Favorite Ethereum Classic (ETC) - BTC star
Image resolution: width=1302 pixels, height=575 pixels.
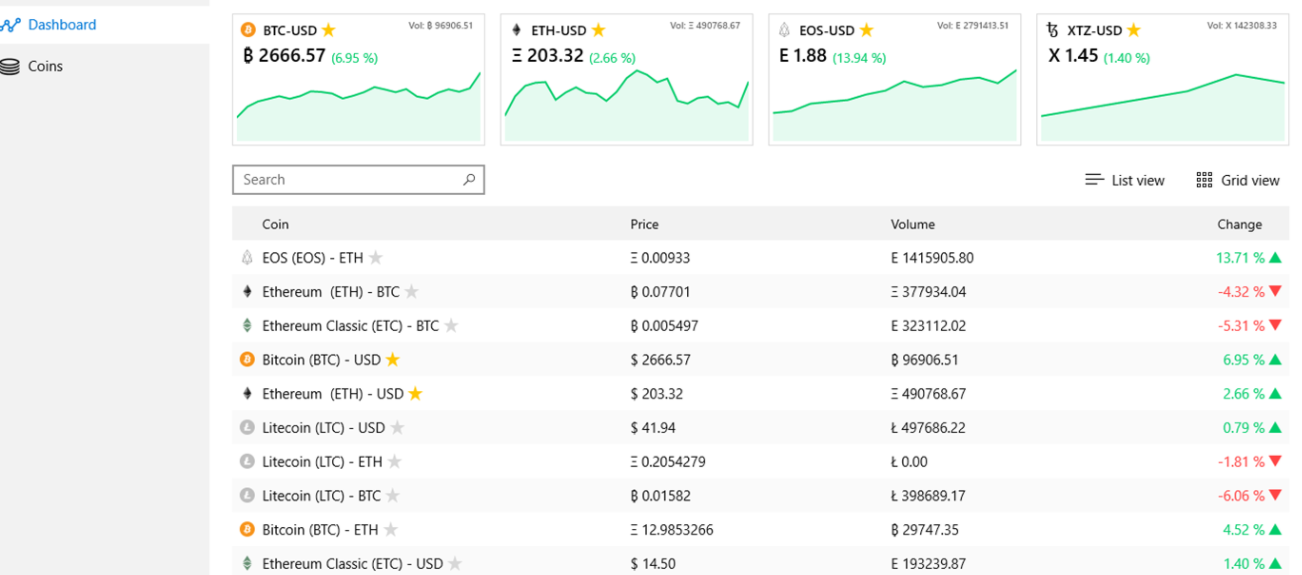(x=452, y=326)
